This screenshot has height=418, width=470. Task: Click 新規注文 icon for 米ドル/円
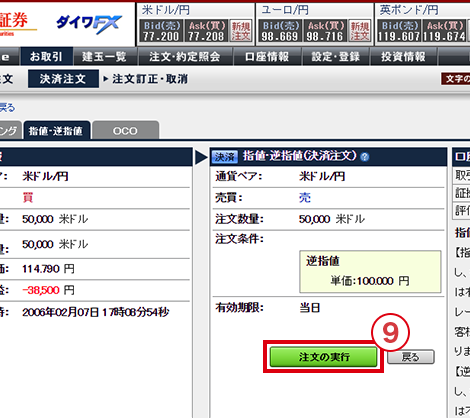(x=241, y=31)
